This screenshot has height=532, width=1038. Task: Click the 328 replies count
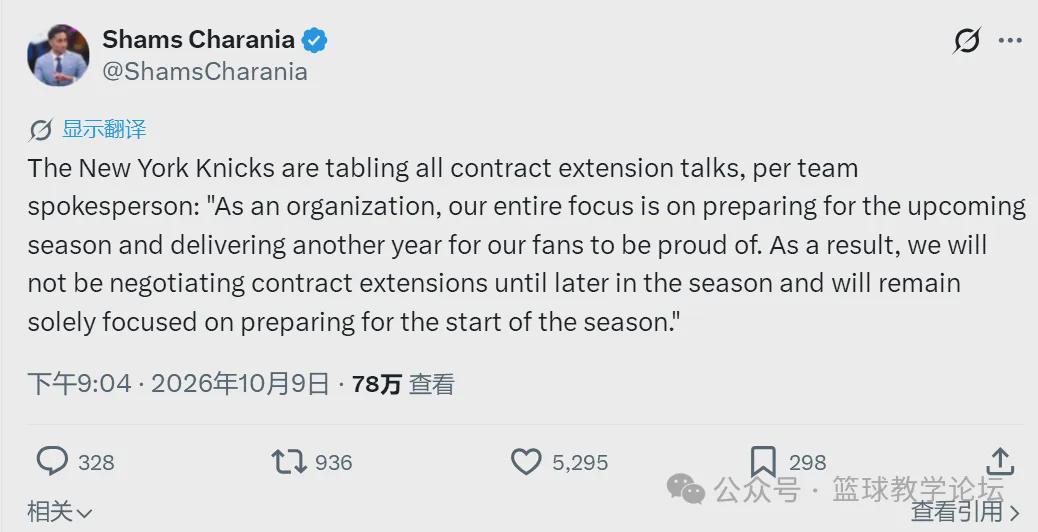[96, 463]
